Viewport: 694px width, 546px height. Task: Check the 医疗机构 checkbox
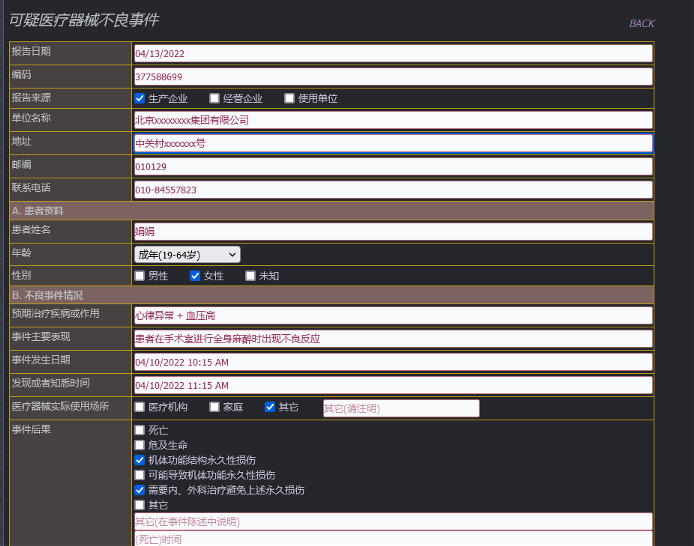tap(140, 407)
